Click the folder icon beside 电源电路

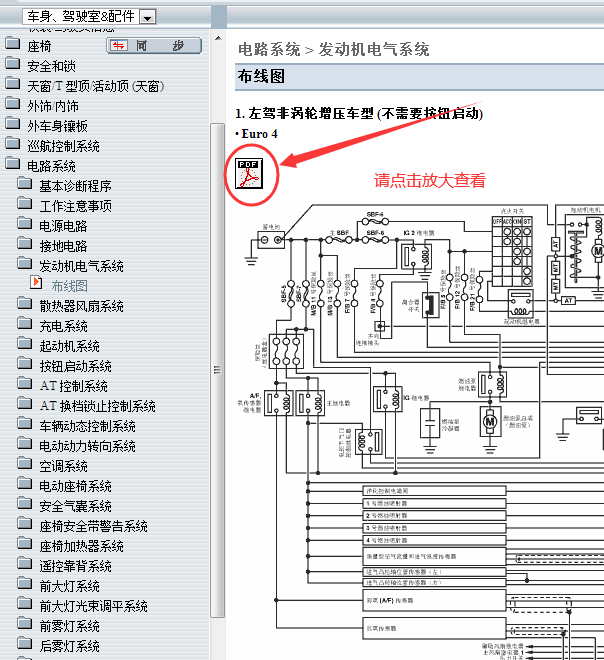pyautogui.click(x=25, y=224)
